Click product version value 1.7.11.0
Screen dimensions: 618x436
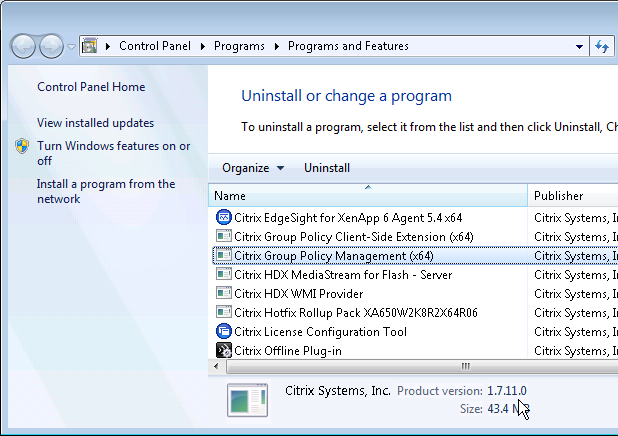pos(506,391)
